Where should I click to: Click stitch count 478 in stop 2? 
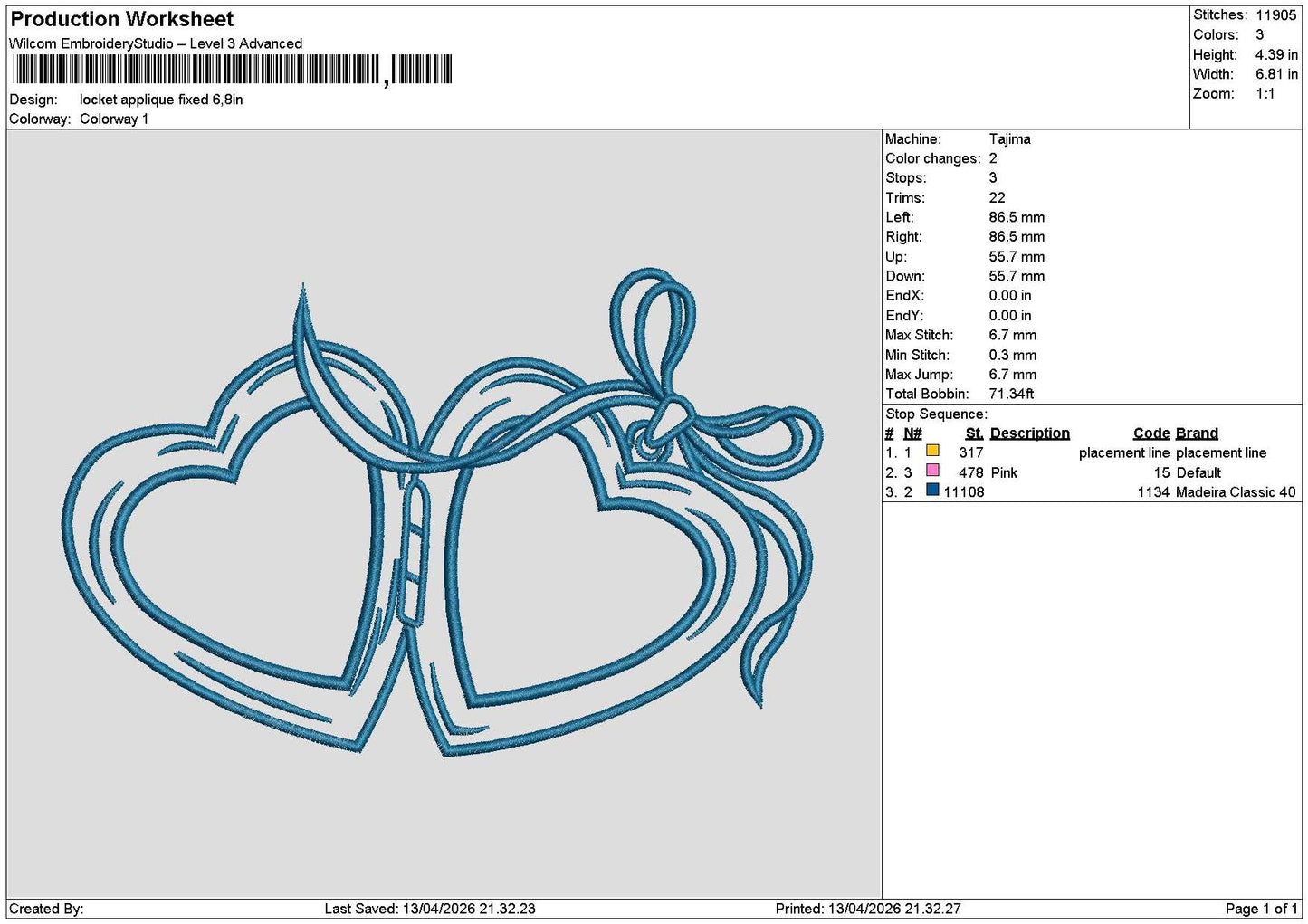tap(971, 472)
